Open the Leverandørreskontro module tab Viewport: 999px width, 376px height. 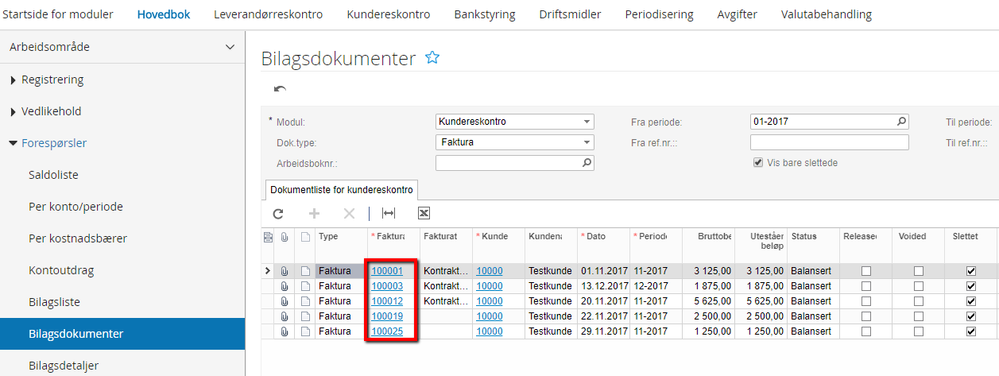(268, 14)
